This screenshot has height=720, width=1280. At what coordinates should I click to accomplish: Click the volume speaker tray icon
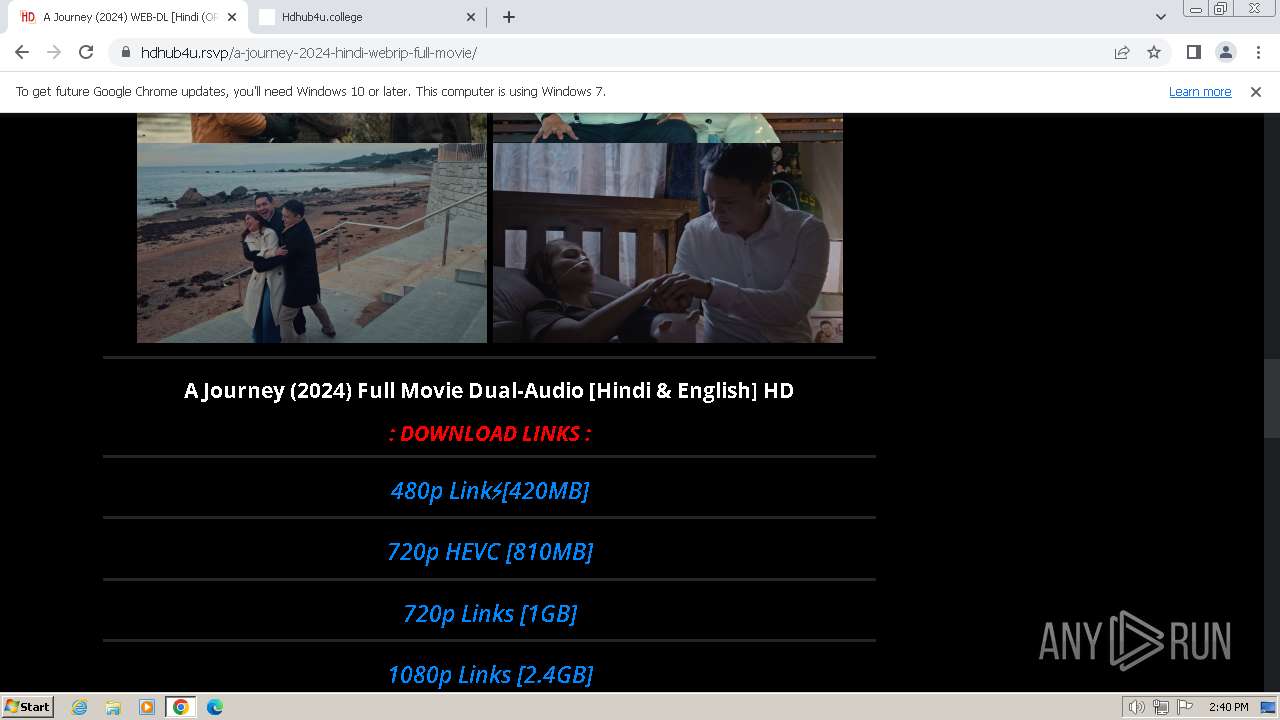tap(1137, 707)
